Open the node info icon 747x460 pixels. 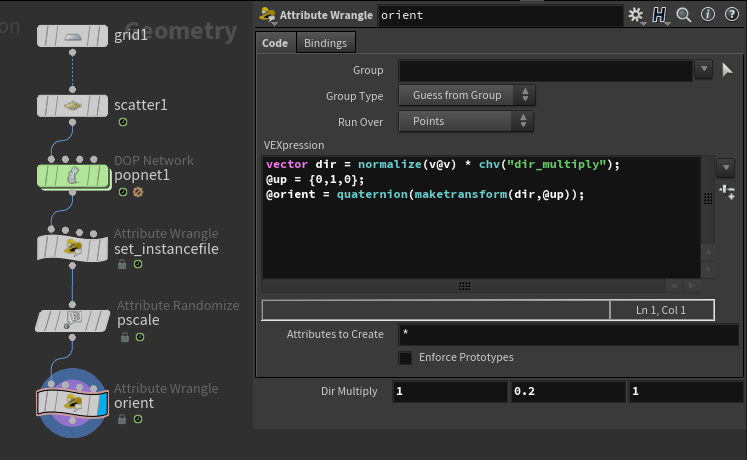708,15
